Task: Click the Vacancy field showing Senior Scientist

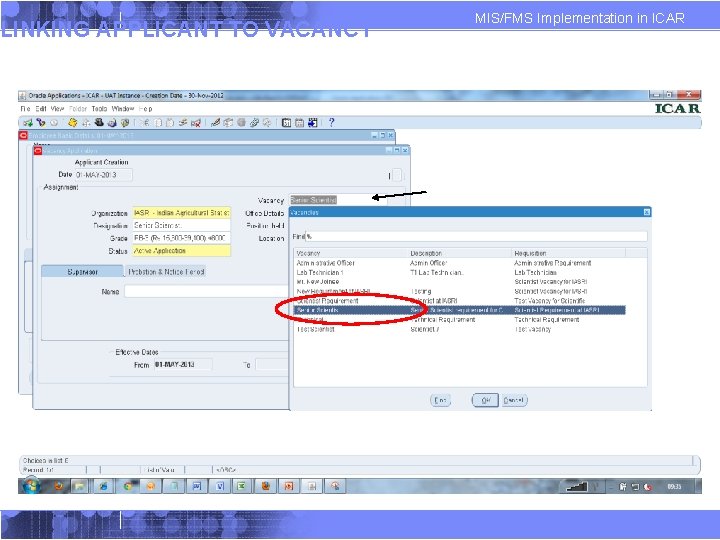Action: point(338,200)
